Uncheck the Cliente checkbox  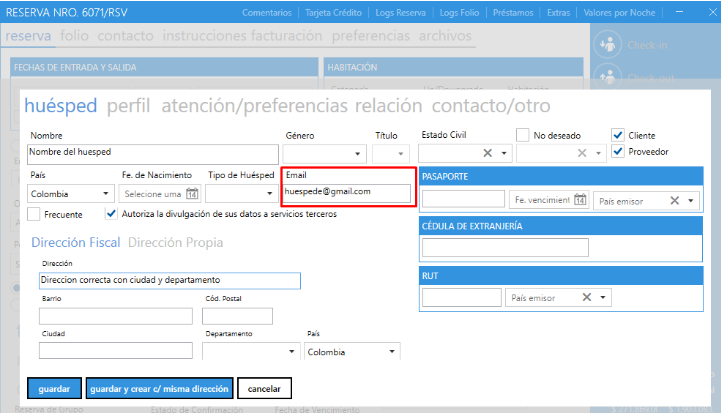click(x=618, y=135)
